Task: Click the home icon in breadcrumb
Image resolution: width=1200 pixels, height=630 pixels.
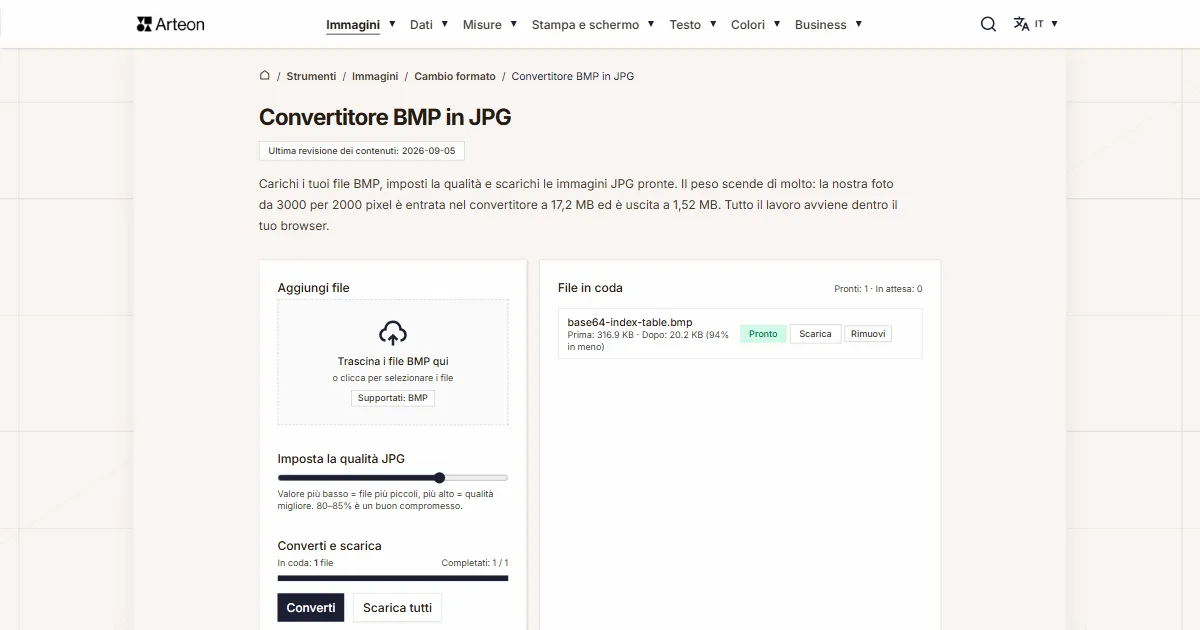Action: tap(265, 75)
